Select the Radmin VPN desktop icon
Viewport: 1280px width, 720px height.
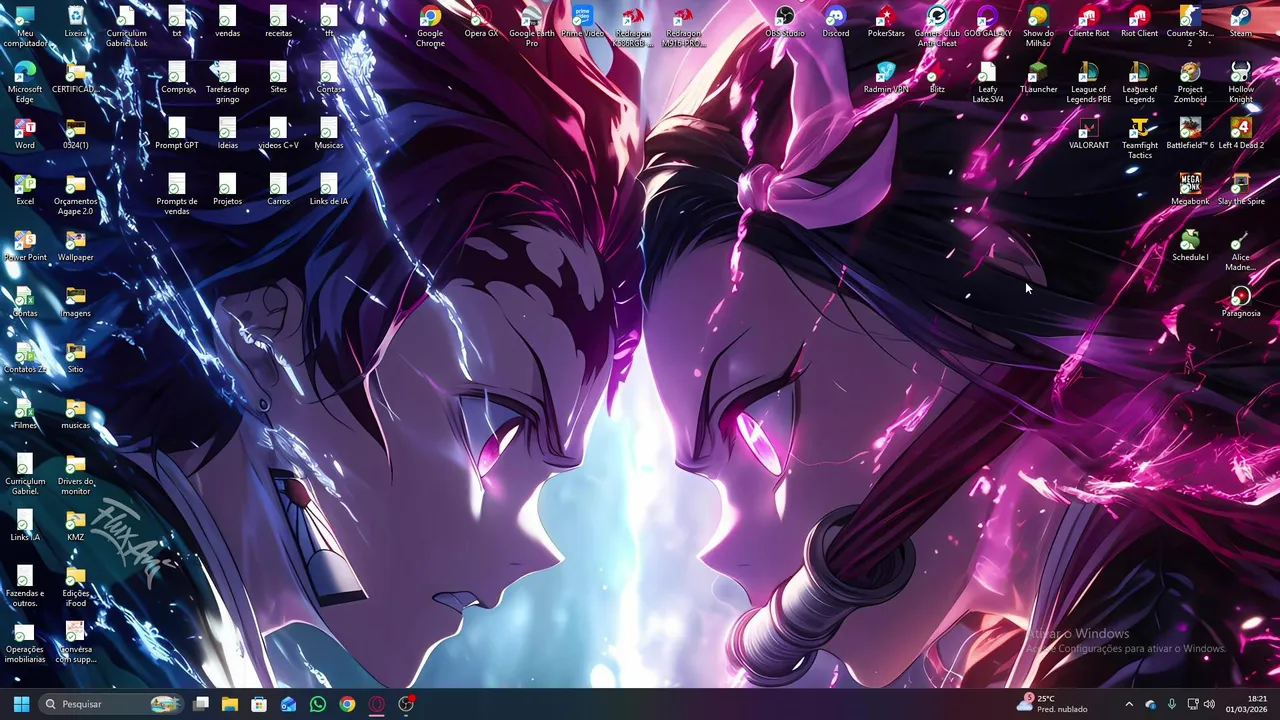[x=886, y=78]
